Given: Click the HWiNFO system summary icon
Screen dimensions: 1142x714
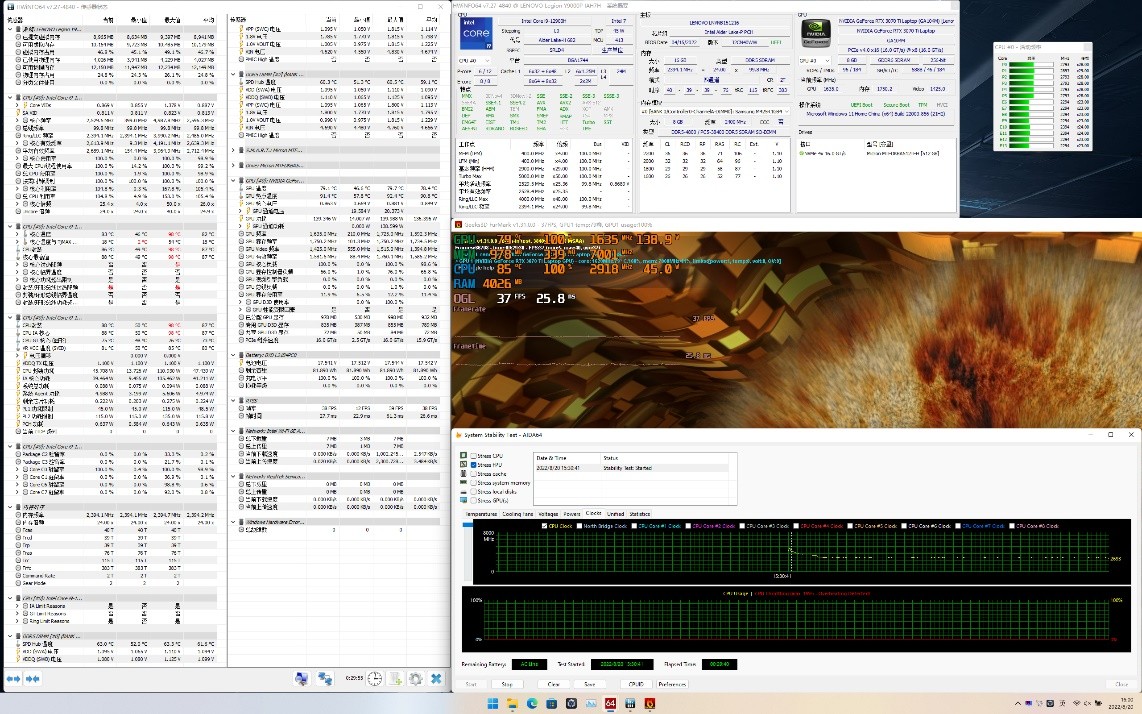Looking at the screenshot, I should pyautogui.click(x=302, y=679).
